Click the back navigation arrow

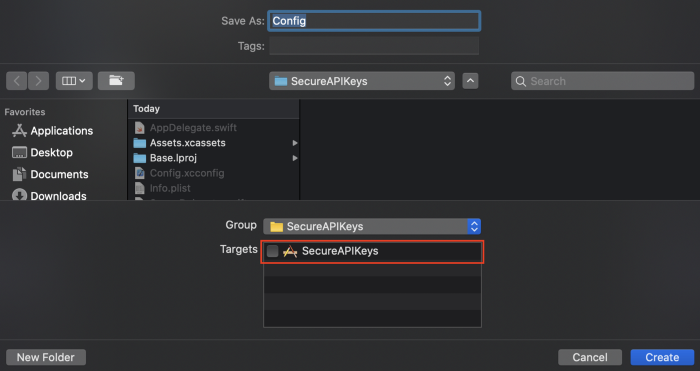(x=17, y=81)
